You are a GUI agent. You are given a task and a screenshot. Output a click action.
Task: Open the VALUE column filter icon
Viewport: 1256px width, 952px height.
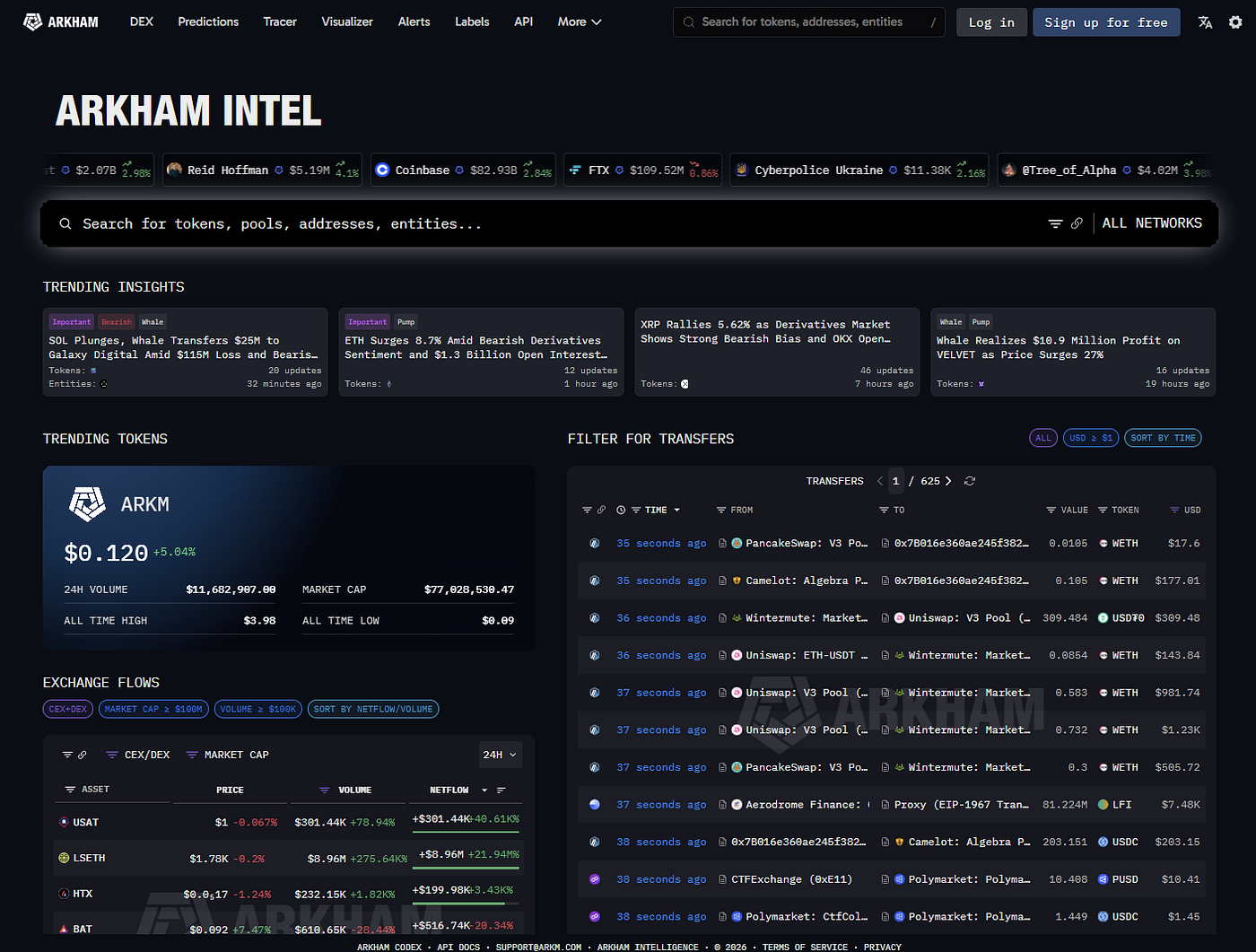[x=1051, y=510]
